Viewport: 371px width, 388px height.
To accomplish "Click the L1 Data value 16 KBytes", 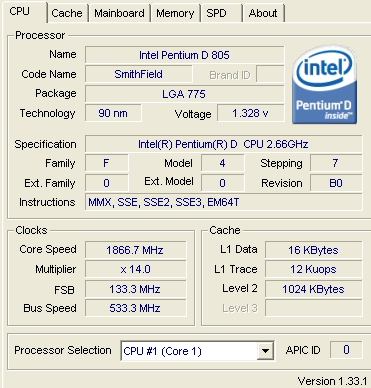I will coord(313,250).
